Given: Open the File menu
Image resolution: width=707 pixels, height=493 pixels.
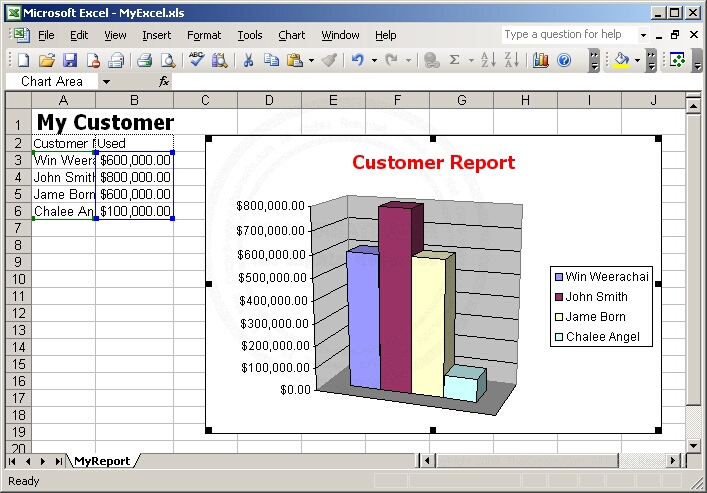Looking at the screenshot, I should point(46,35).
